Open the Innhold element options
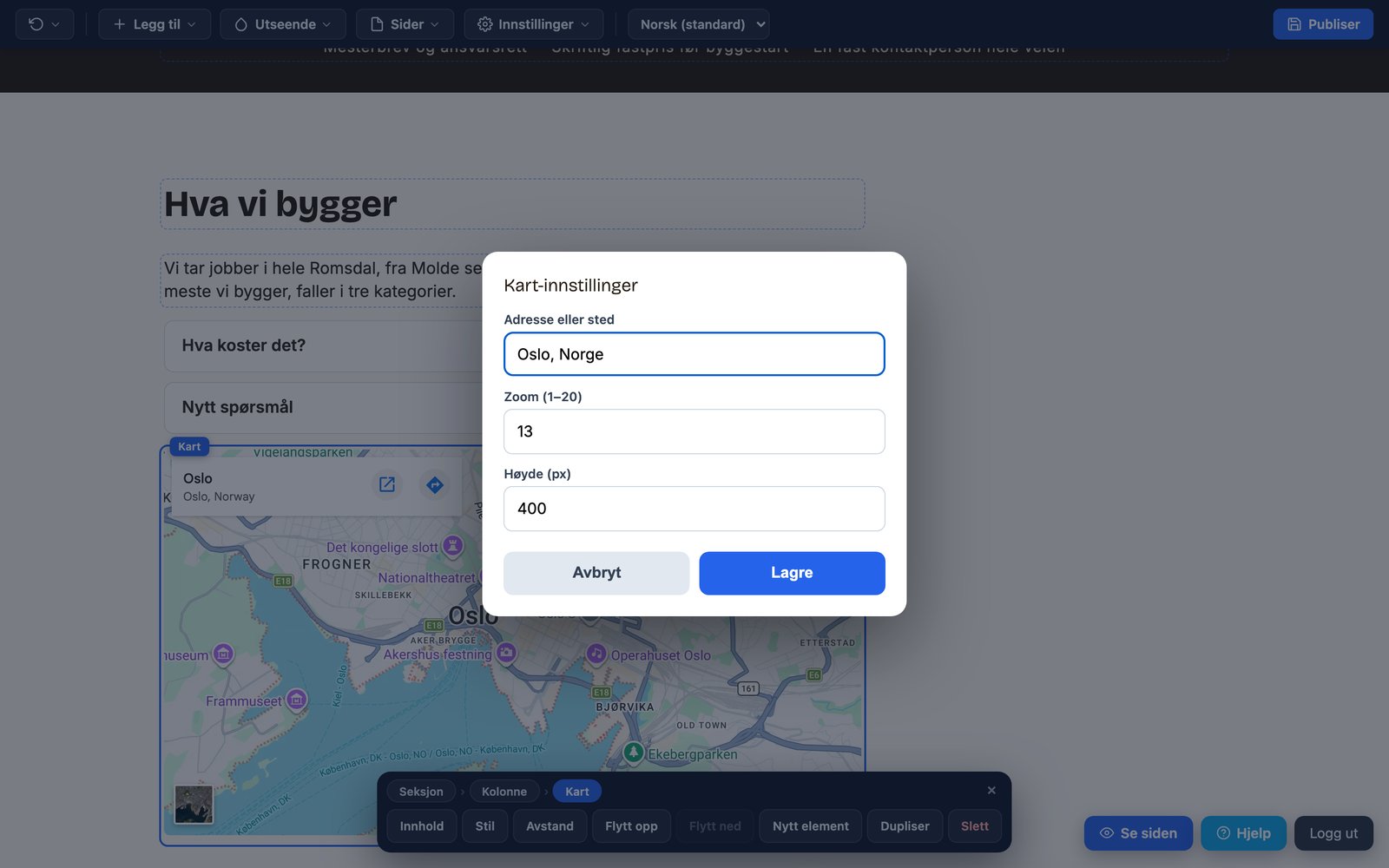This screenshot has width=1389, height=868. [x=422, y=826]
